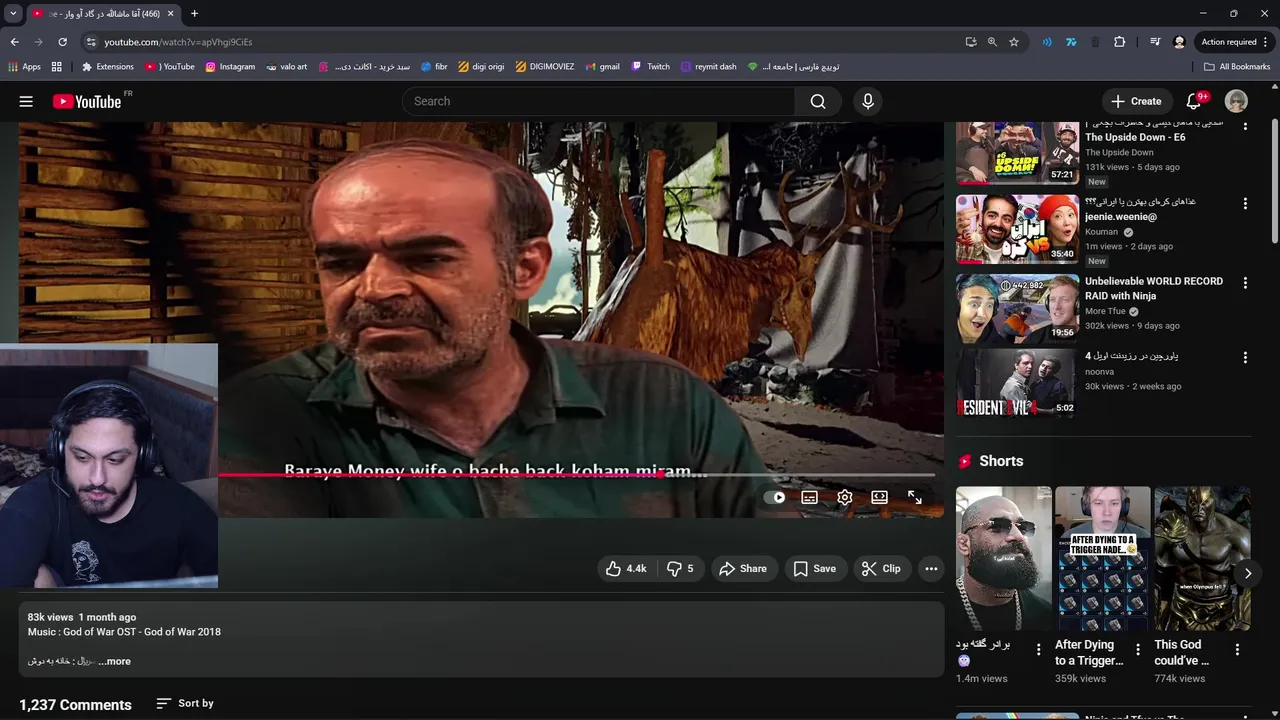
Task: Open the bearded man short thumbnail
Action: 1003,558
